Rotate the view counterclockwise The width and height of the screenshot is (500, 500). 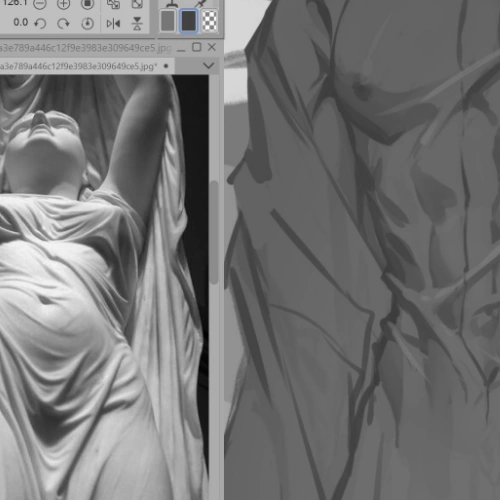tap(40, 23)
